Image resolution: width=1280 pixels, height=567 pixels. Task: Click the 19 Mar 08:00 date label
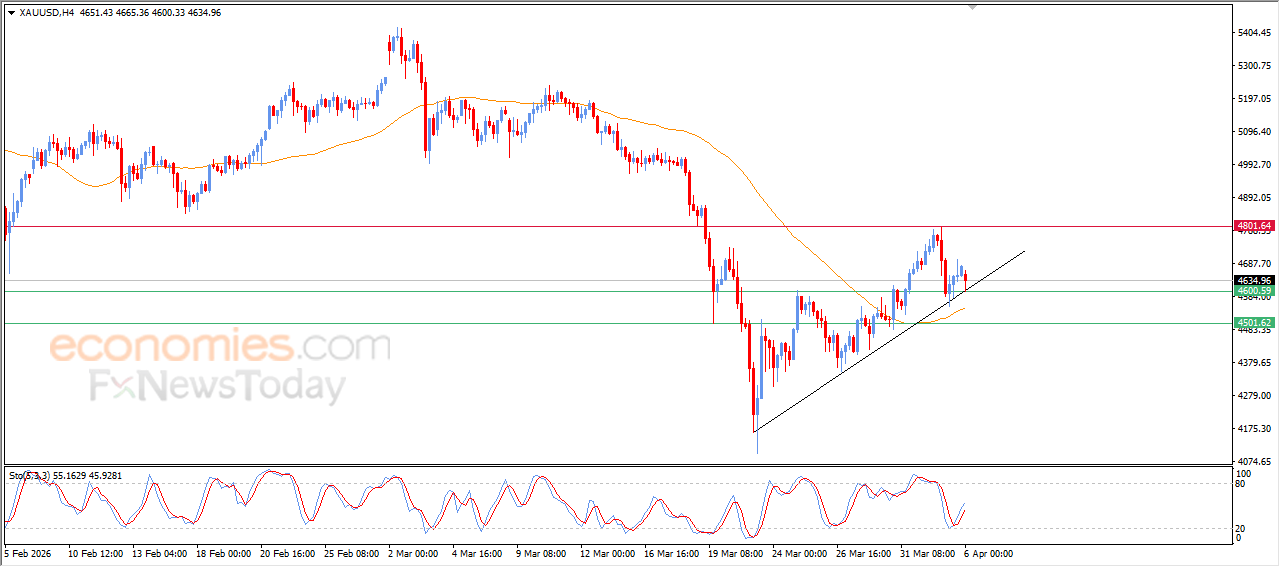tap(736, 552)
